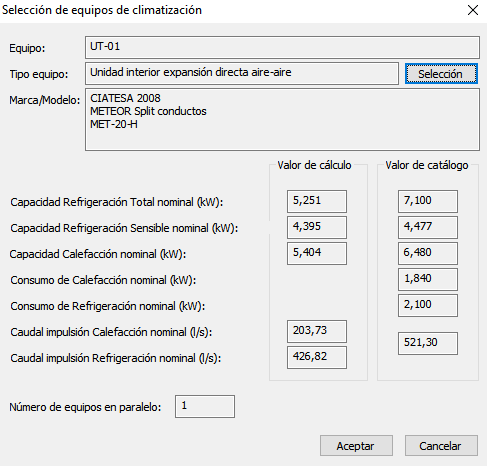Click cooling airflow 426,82 field
Viewport: 487px width, 466px height.
[317, 357]
